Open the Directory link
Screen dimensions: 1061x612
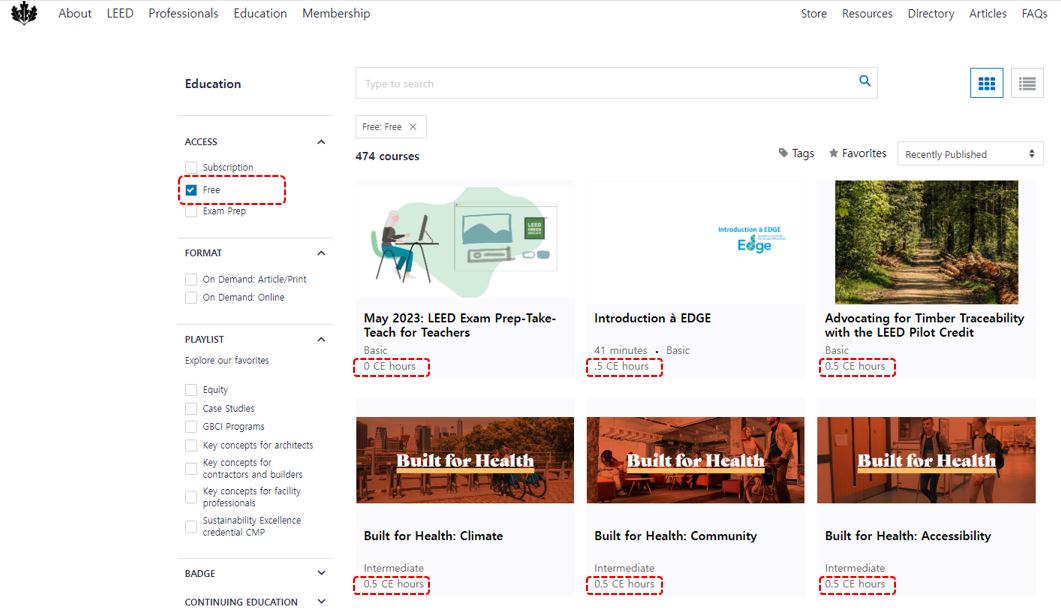tap(930, 14)
